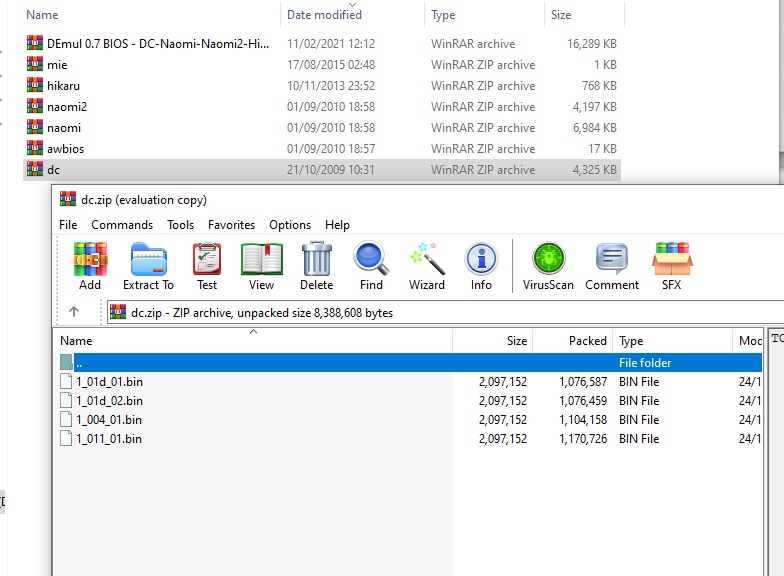The height and width of the screenshot is (576, 784).
Task: Click WinRAR title bar icon of dc.zip
Action: 68,199
